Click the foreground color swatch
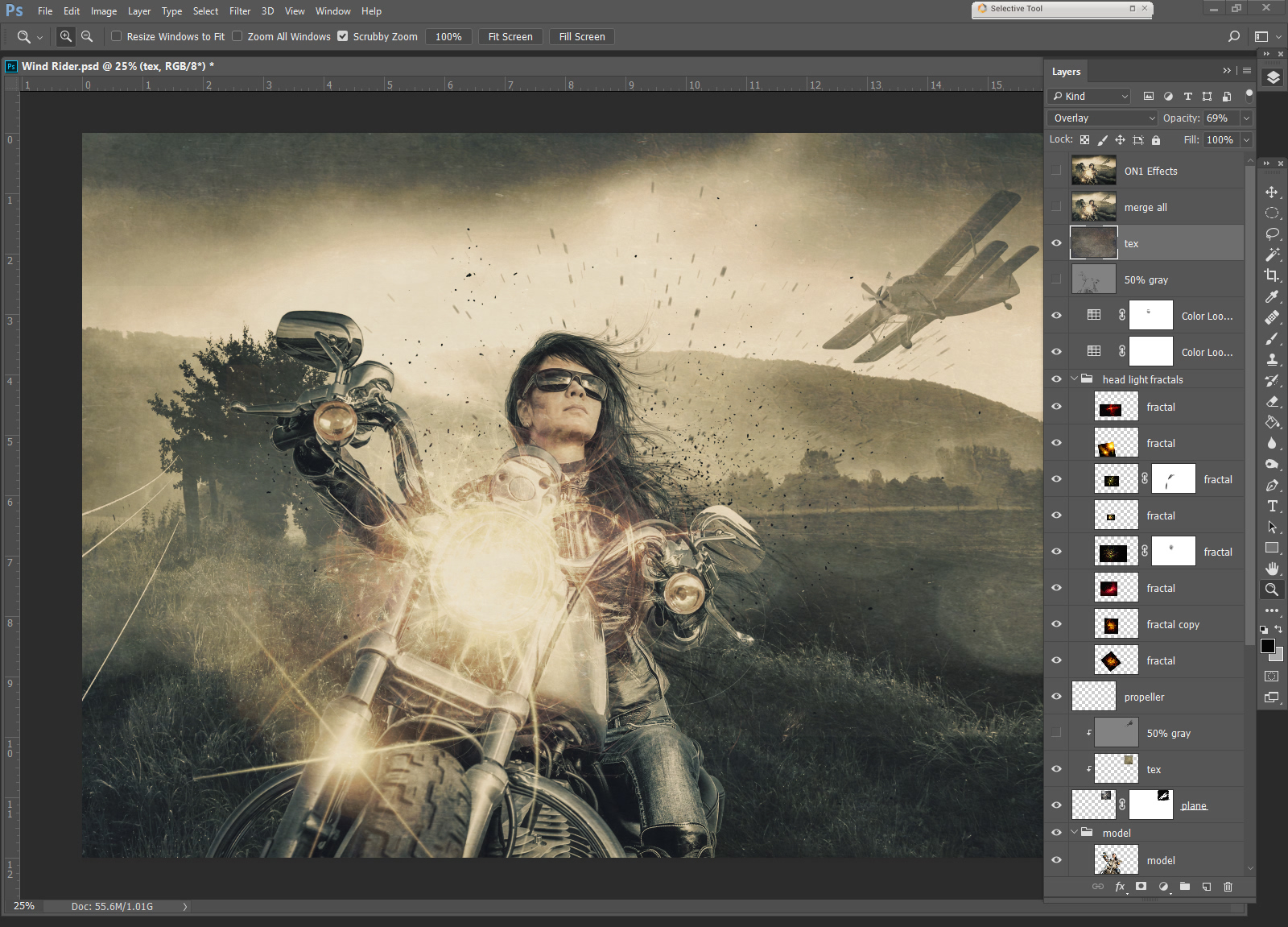Viewport: 1288px width, 927px height. point(1267,646)
